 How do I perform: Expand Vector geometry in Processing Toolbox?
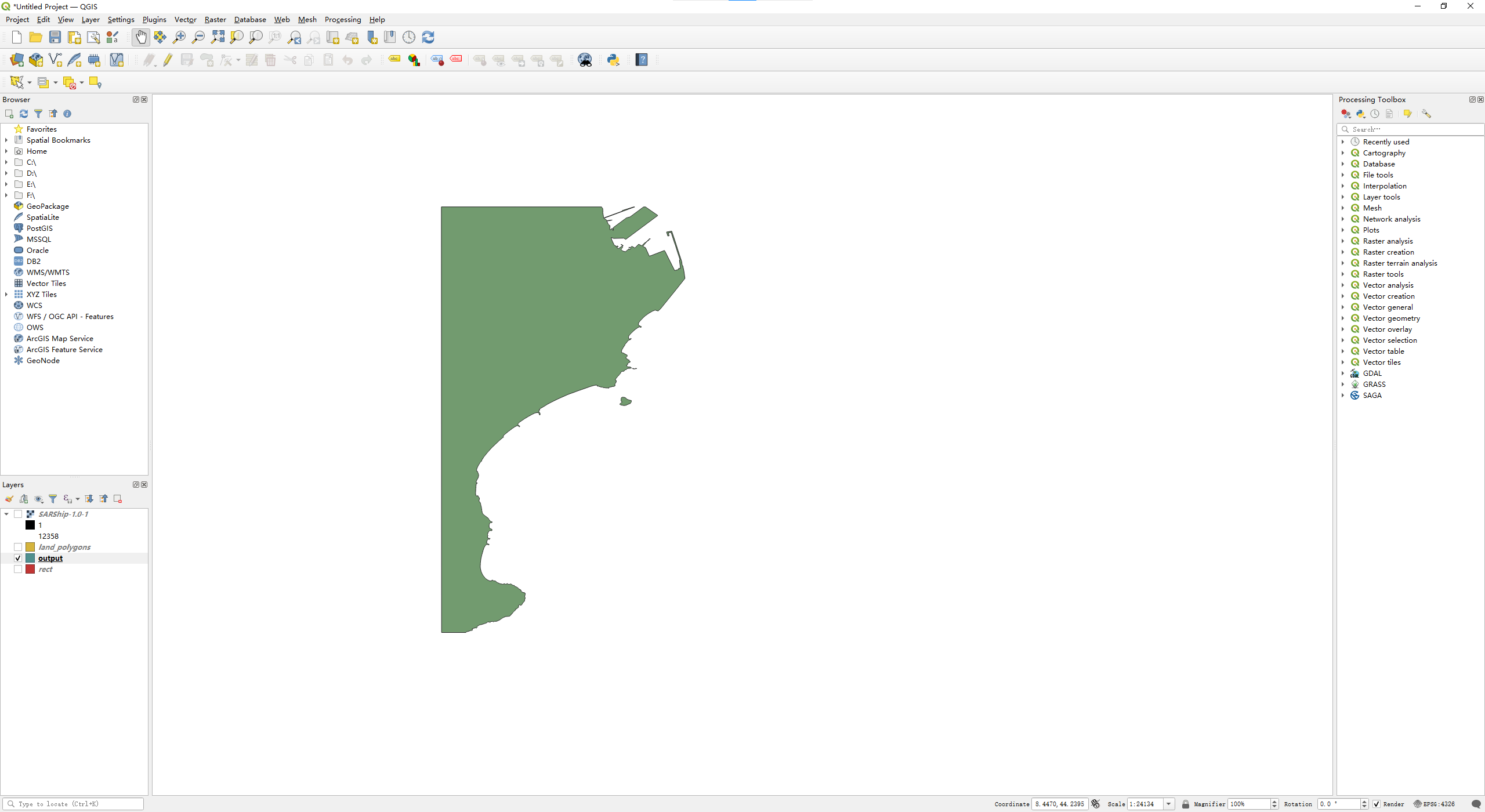(x=1343, y=318)
